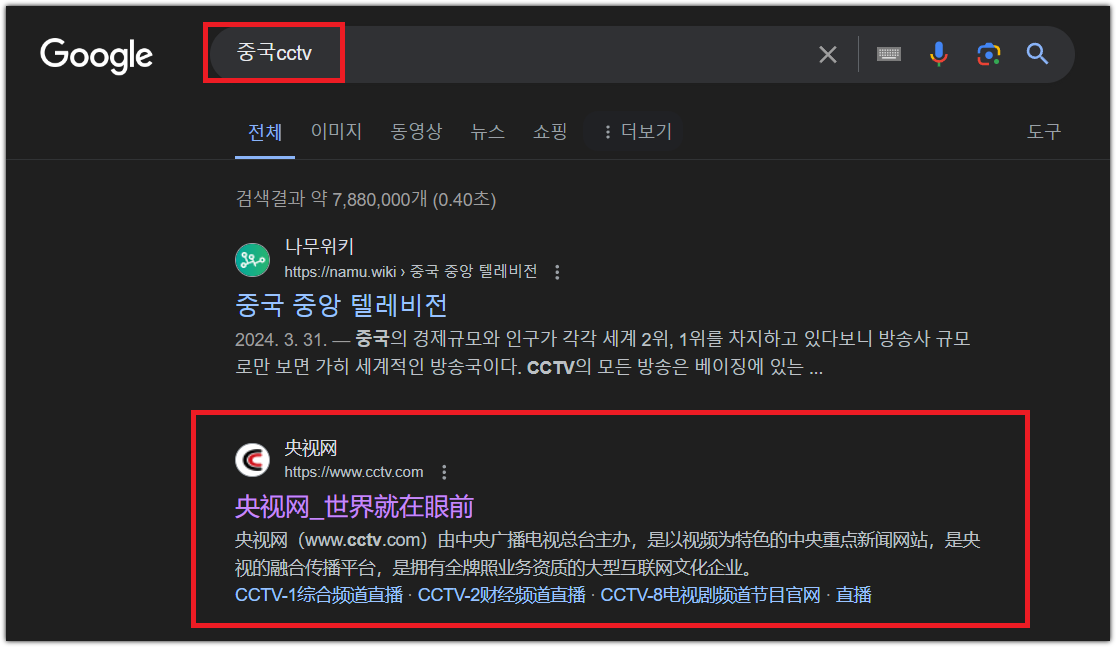Open Google Lens image search
The height and width of the screenshot is (647, 1116).
coord(988,54)
